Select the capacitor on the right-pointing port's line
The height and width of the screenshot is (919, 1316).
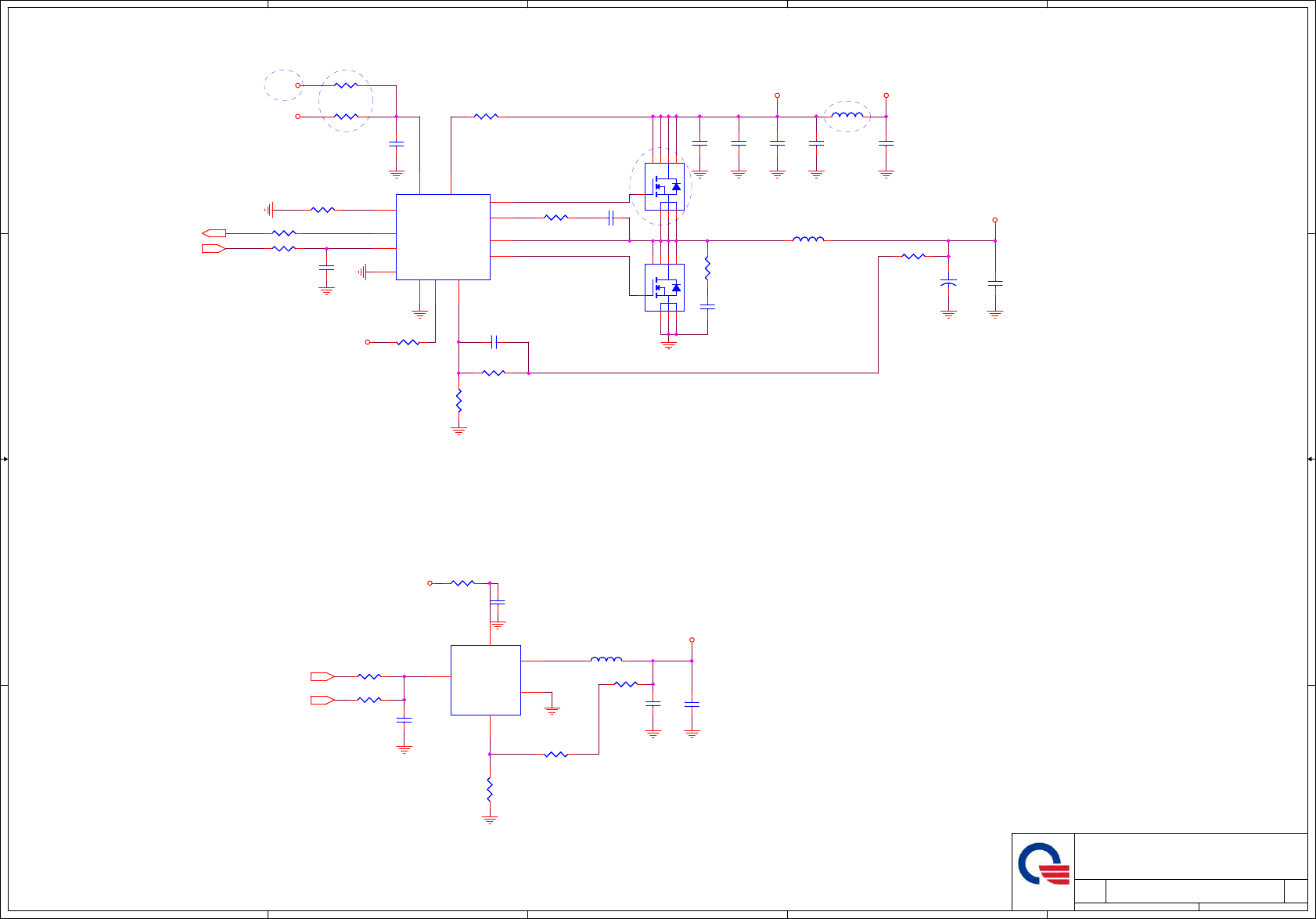327,268
